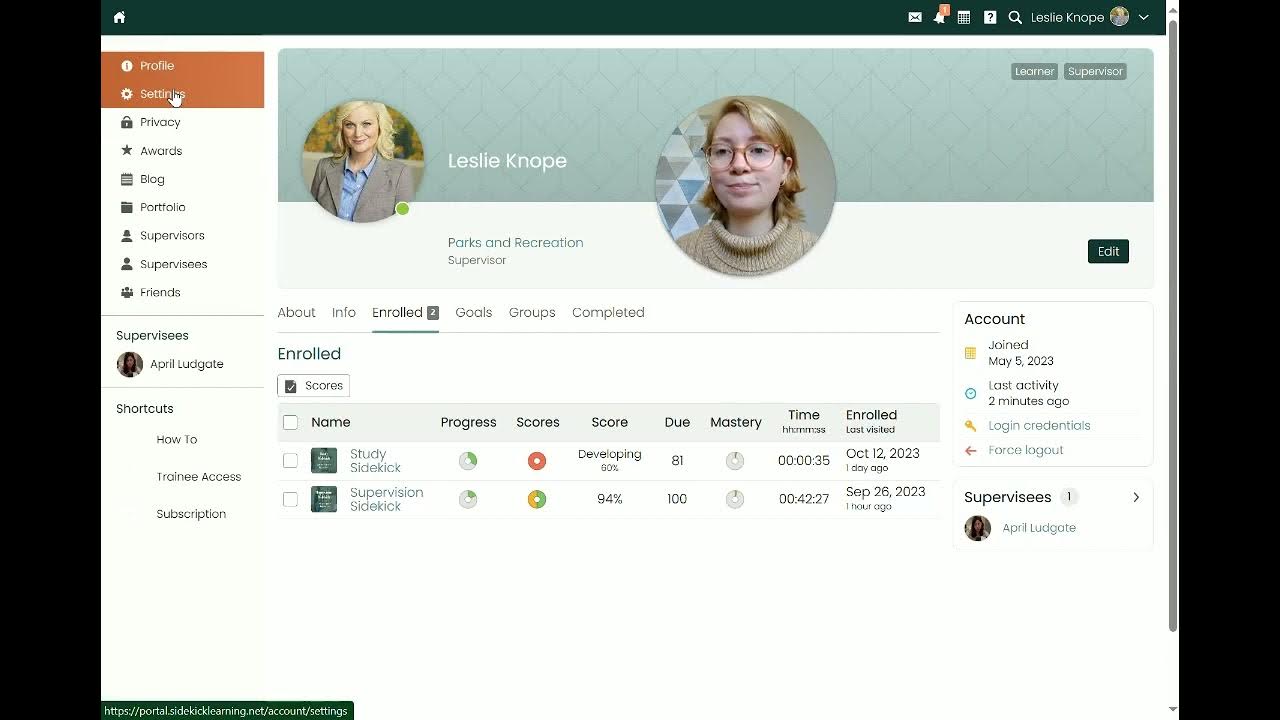
Task: Switch to the Info tab
Action: pyautogui.click(x=344, y=312)
